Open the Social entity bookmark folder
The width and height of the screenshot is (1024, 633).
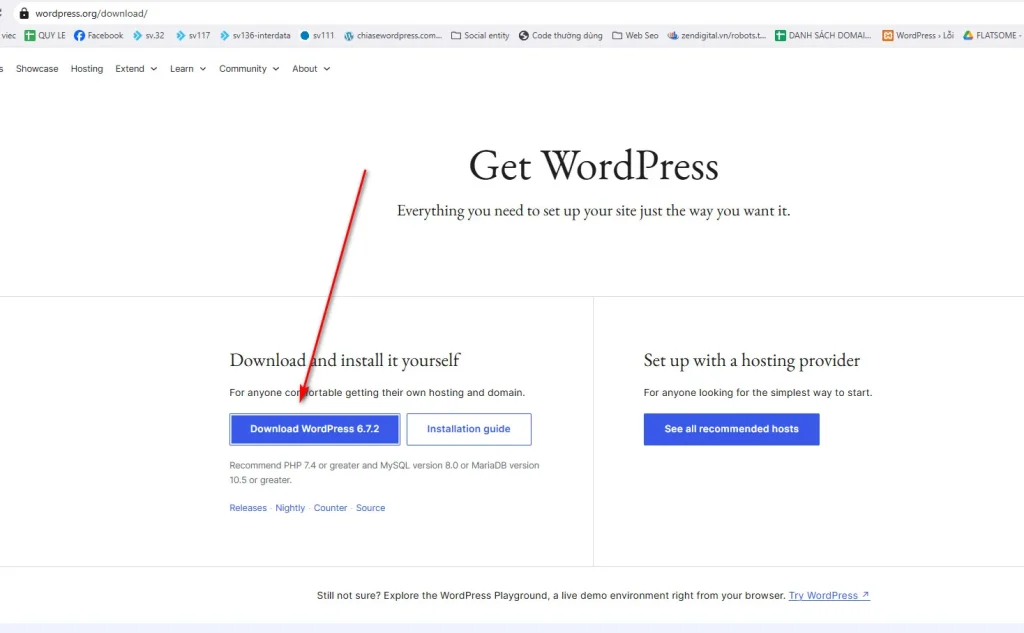[480, 35]
